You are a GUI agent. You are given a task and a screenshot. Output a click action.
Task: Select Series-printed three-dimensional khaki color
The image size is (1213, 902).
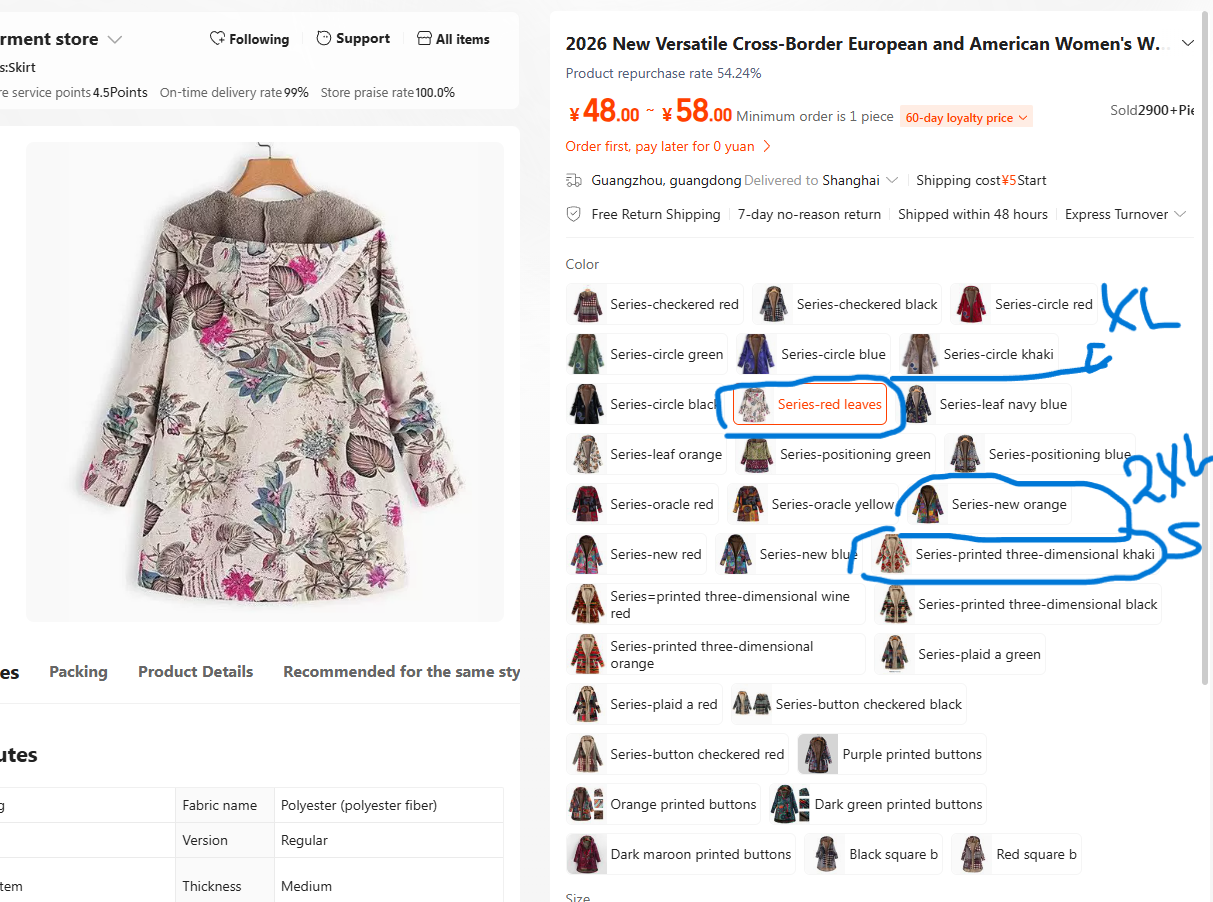1015,554
